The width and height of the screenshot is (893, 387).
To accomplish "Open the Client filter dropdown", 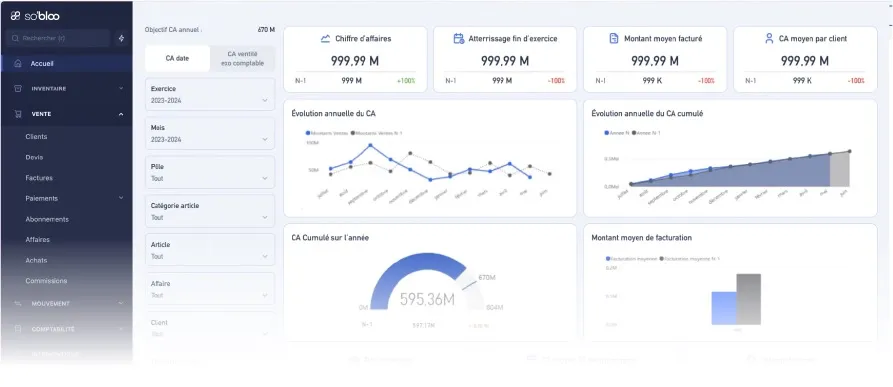I will click(210, 328).
